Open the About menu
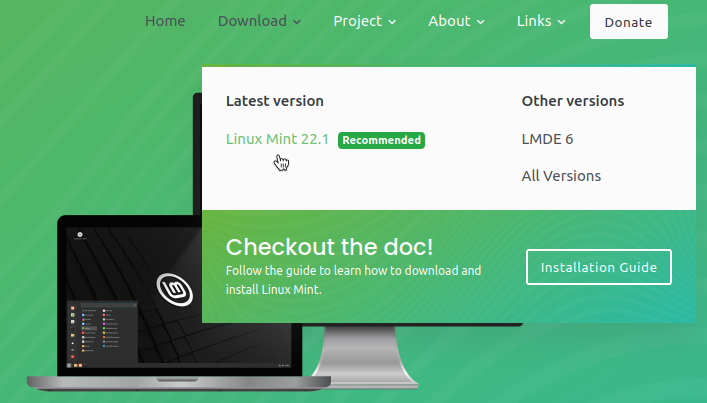Image resolution: width=707 pixels, height=403 pixels. tap(456, 21)
